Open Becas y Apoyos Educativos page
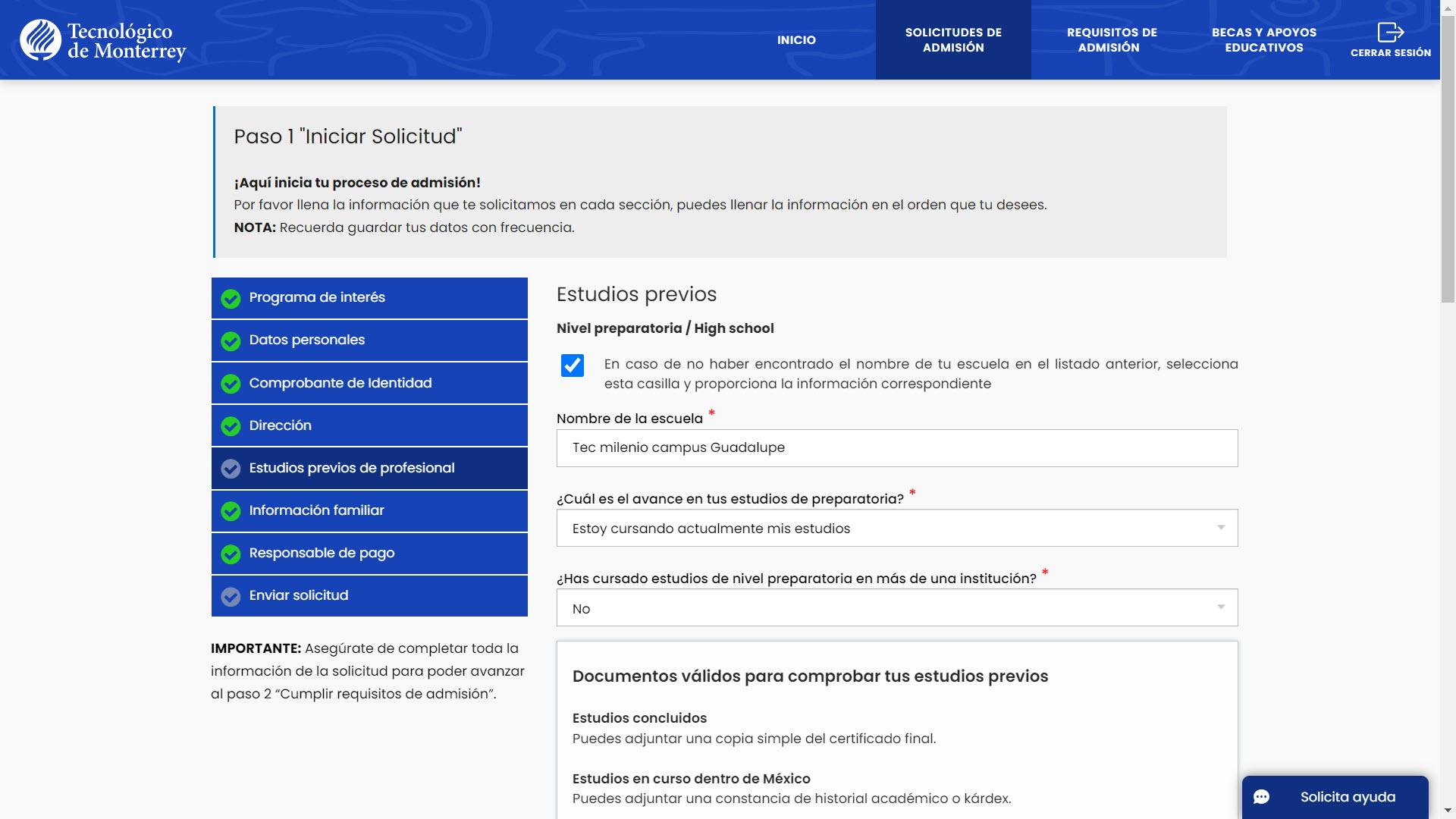This screenshot has width=1456, height=819. 1263,40
